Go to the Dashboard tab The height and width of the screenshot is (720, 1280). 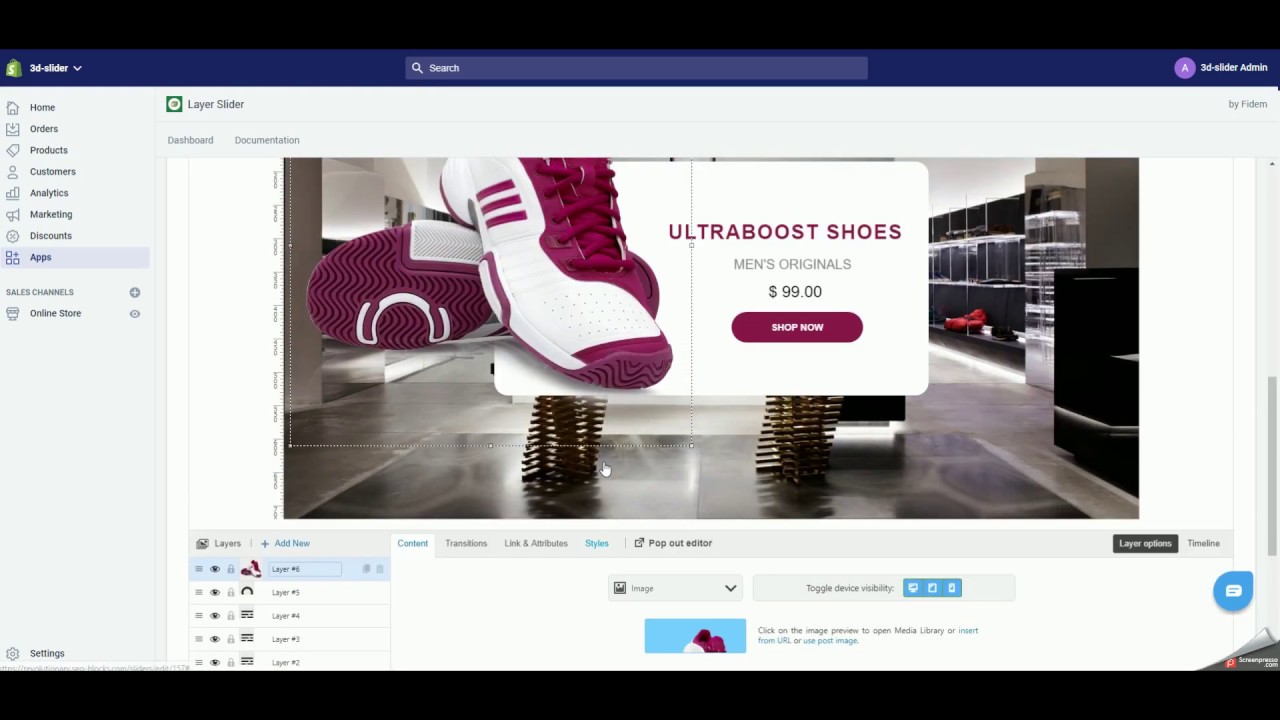pyautogui.click(x=190, y=140)
